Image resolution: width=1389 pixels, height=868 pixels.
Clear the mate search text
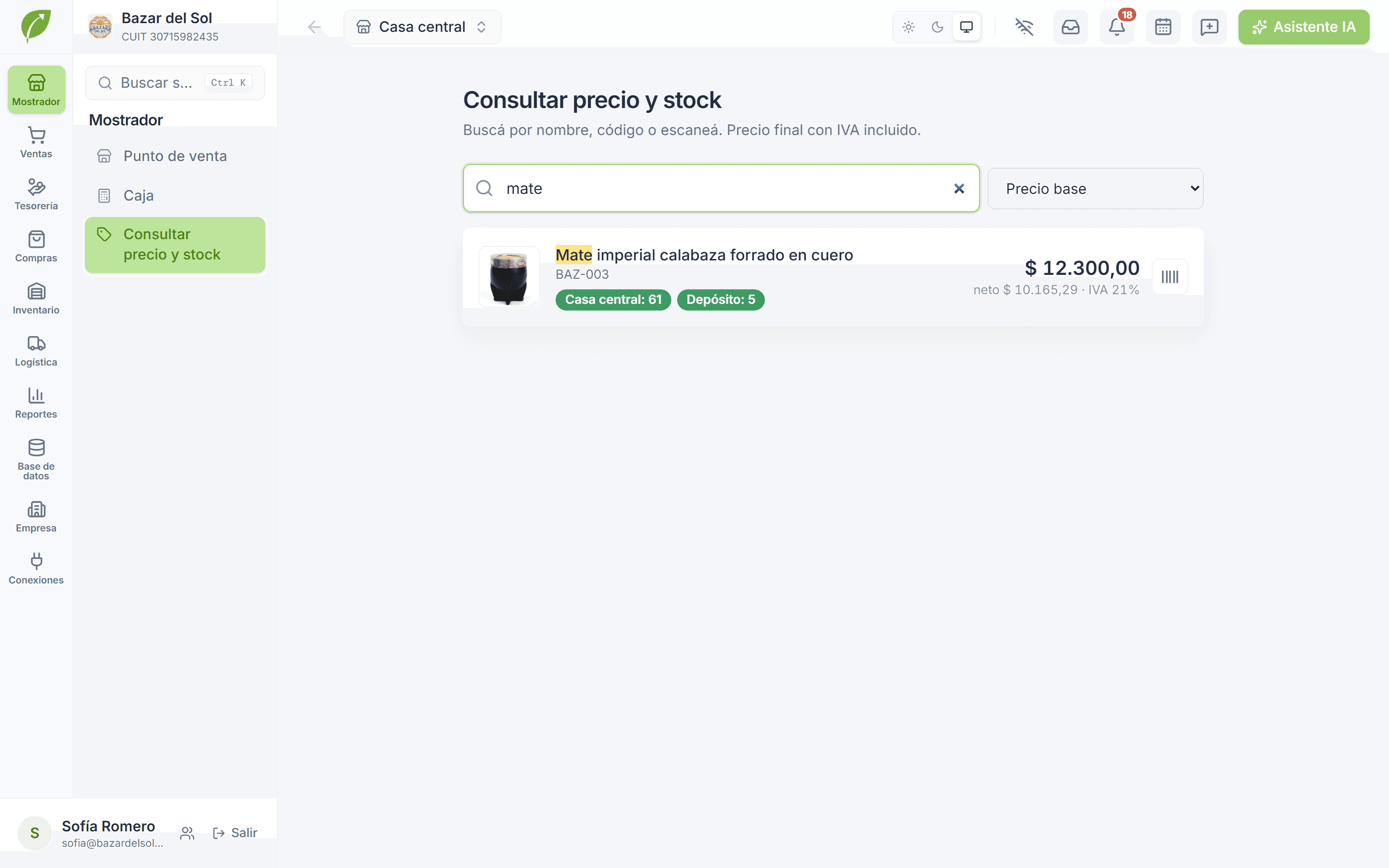pyautogui.click(x=959, y=188)
